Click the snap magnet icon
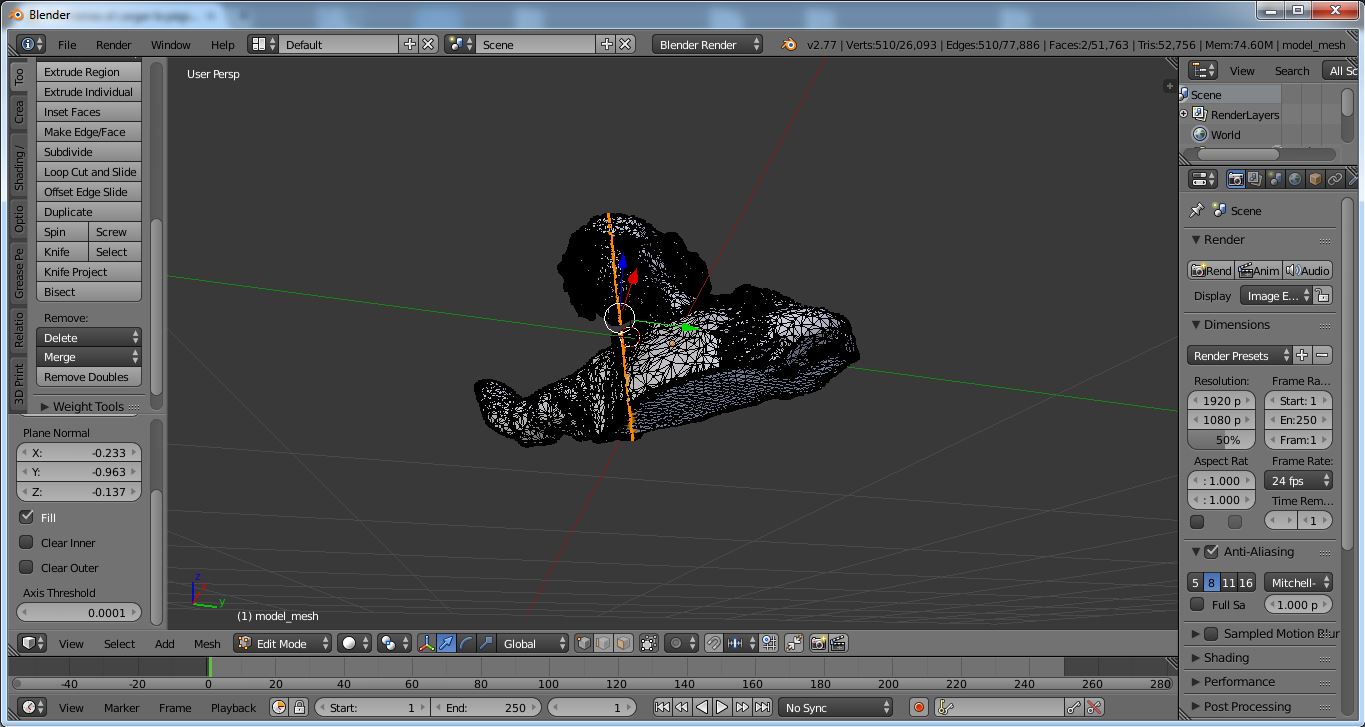Viewport: 1365px width, 727px height. [713, 643]
